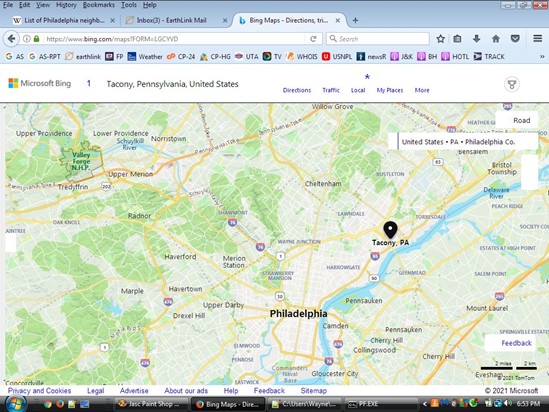Click the Advertise footer link
This screenshot has width=549, height=412.
134,391
